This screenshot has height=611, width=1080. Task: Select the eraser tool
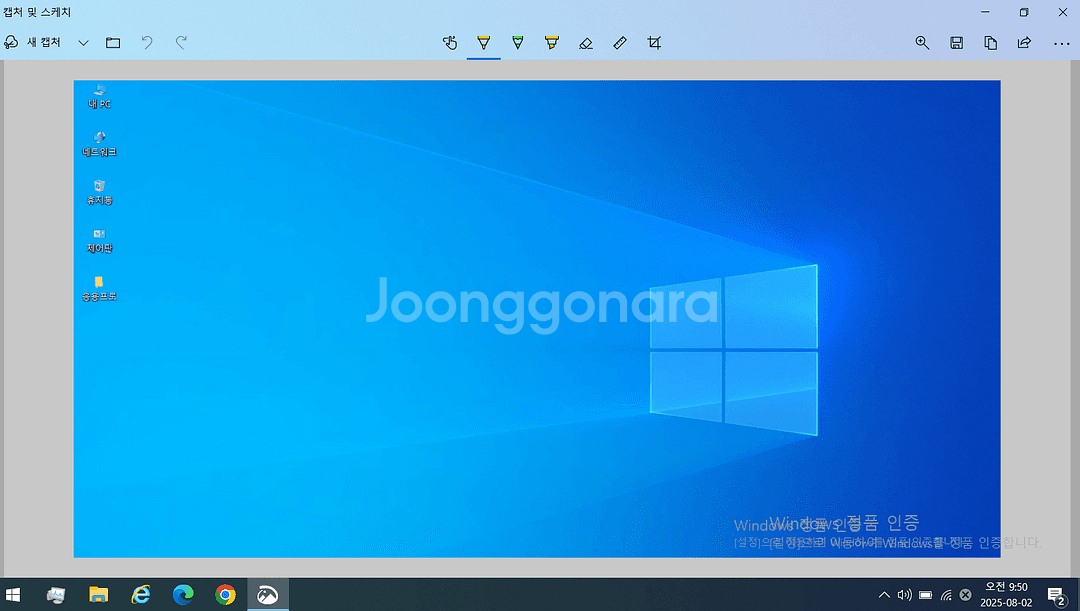[x=586, y=43]
